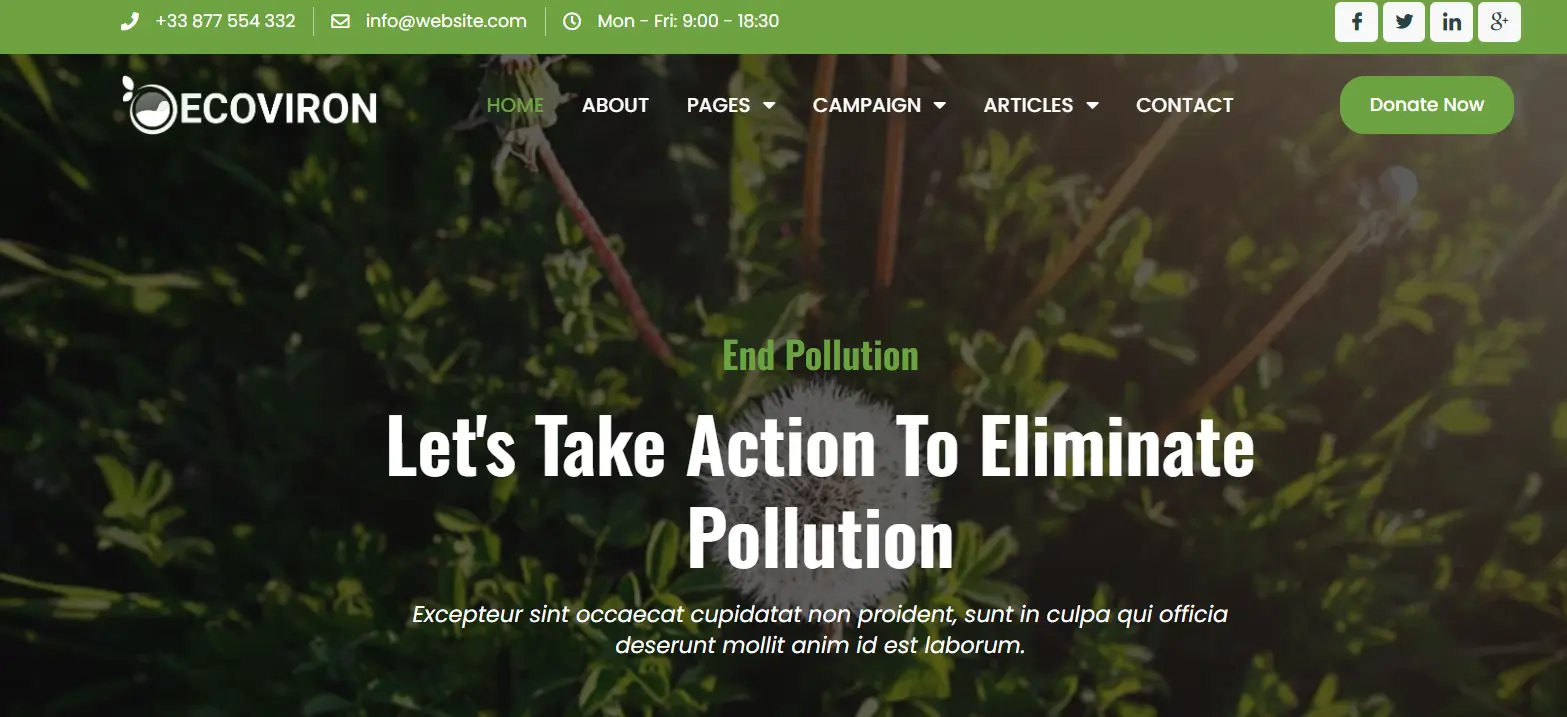
Task: Open the Twitter social icon
Action: pyautogui.click(x=1404, y=21)
